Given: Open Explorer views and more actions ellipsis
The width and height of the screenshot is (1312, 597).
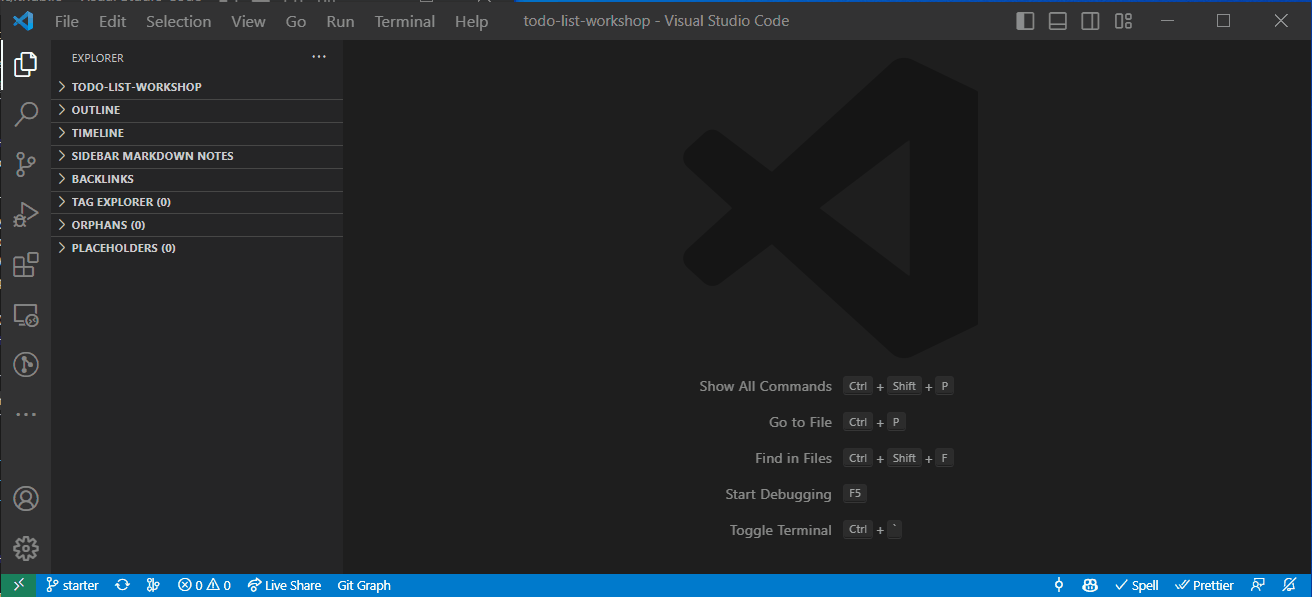Looking at the screenshot, I should pyautogui.click(x=319, y=57).
